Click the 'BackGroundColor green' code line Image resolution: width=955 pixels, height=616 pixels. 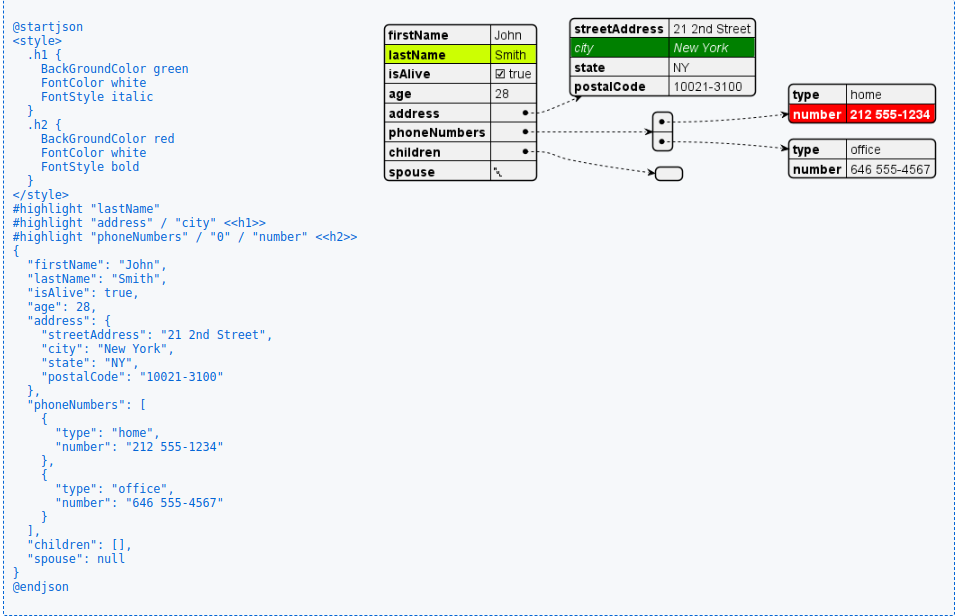pos(115,69)
